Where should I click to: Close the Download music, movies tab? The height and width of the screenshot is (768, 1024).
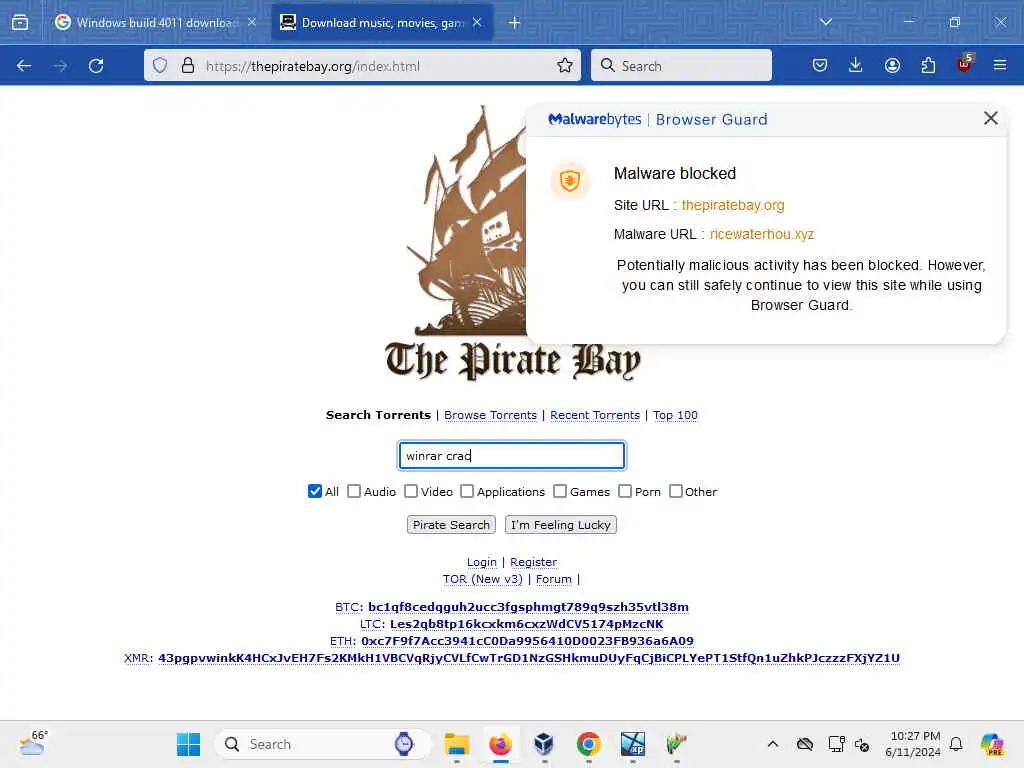[477, 22]
